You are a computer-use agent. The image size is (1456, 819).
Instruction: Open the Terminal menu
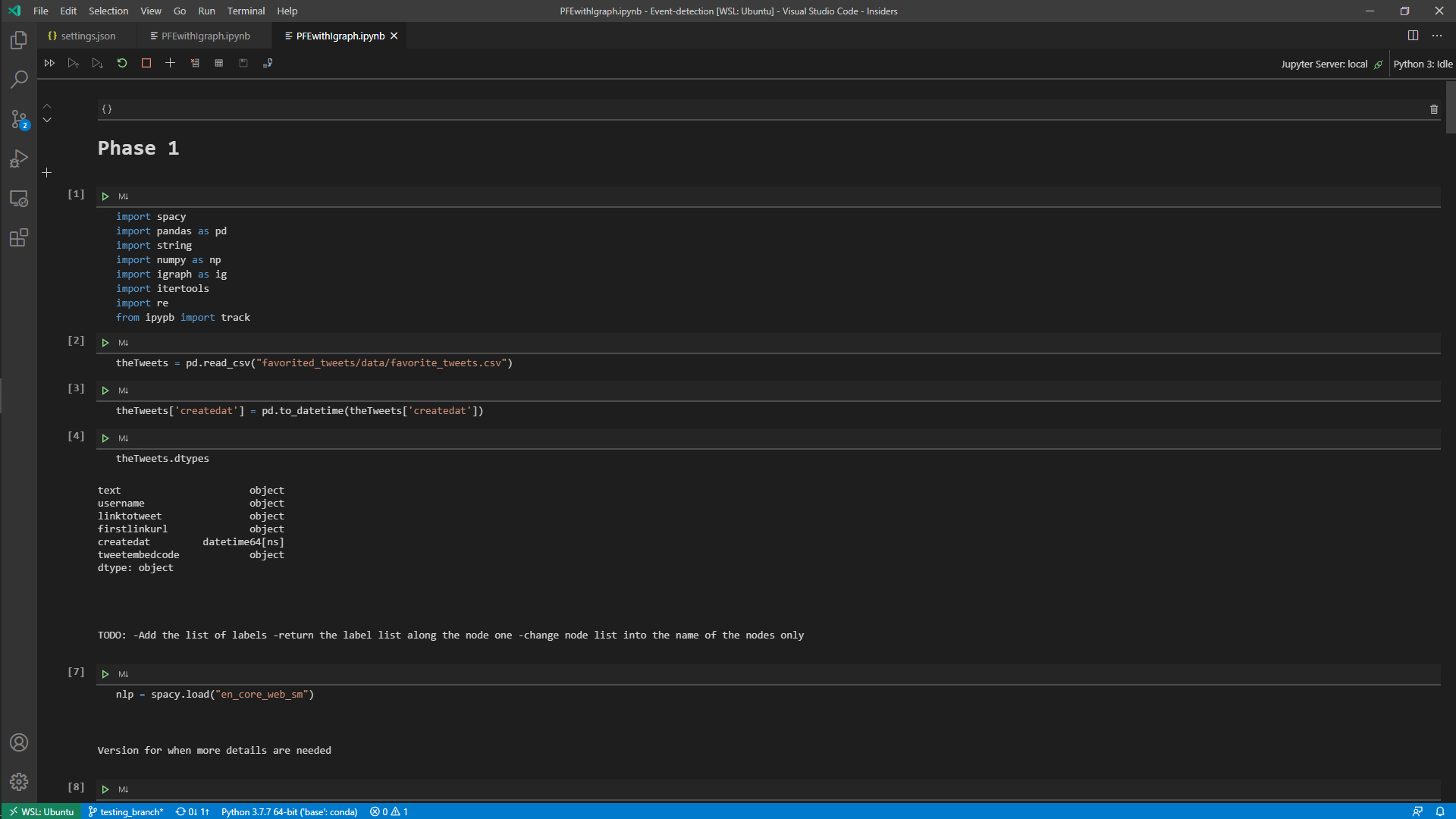pos(245,11)
